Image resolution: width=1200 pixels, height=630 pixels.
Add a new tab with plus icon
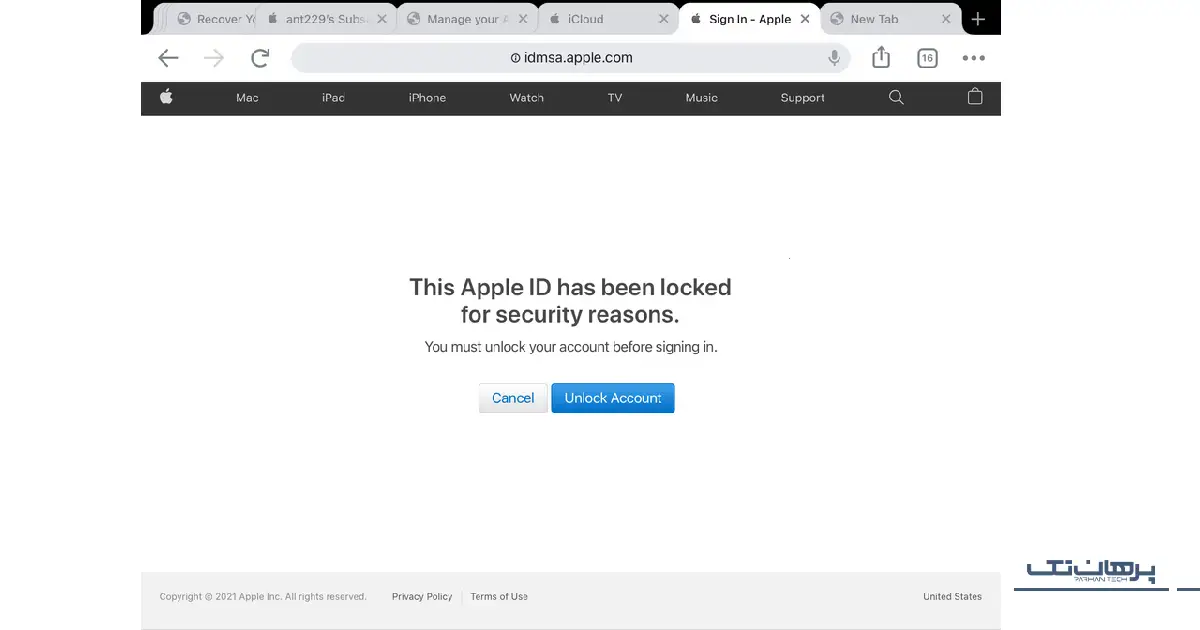pos(978,19)
